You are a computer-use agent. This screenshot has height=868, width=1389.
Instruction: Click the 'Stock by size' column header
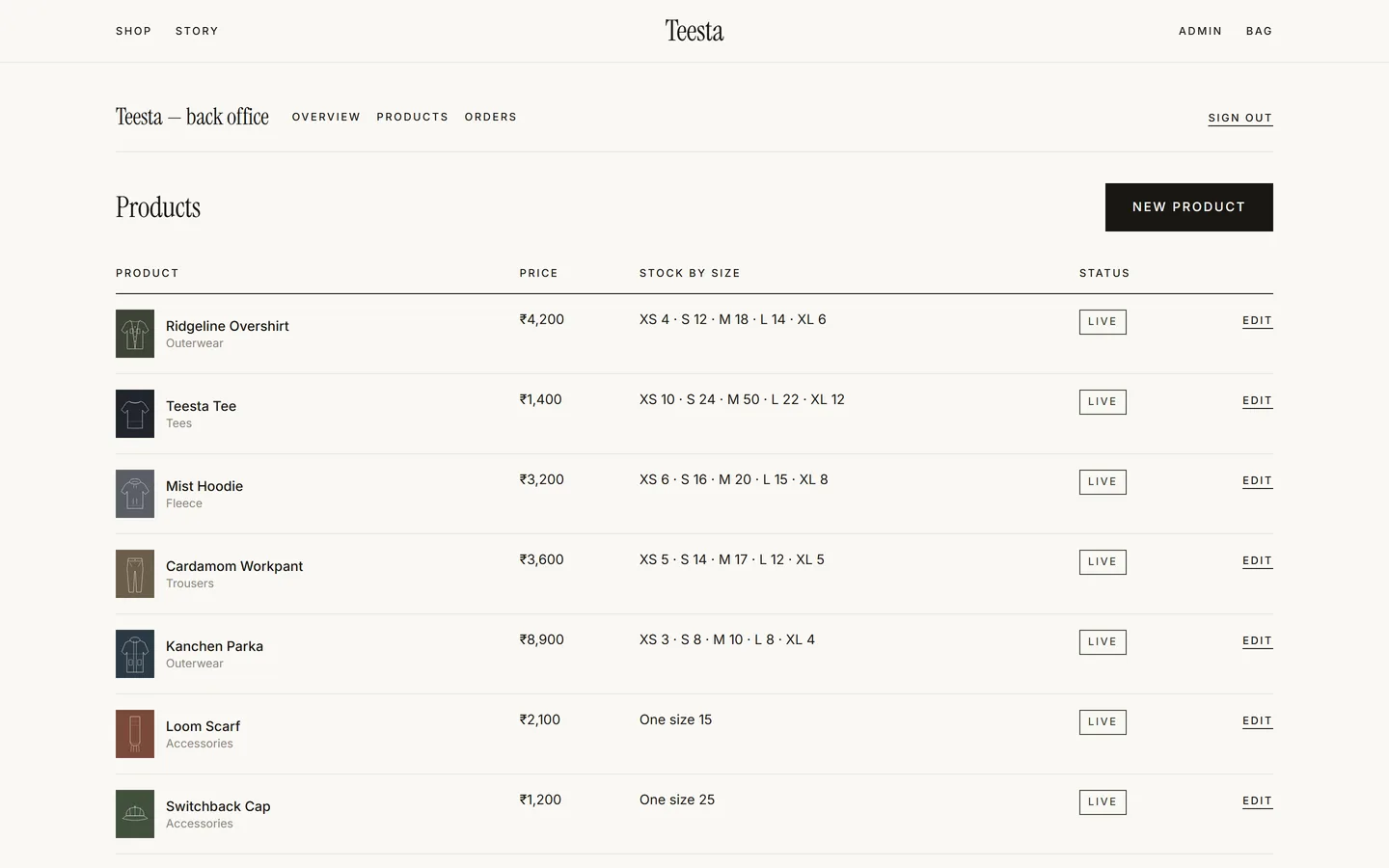(x=690, y=273)
